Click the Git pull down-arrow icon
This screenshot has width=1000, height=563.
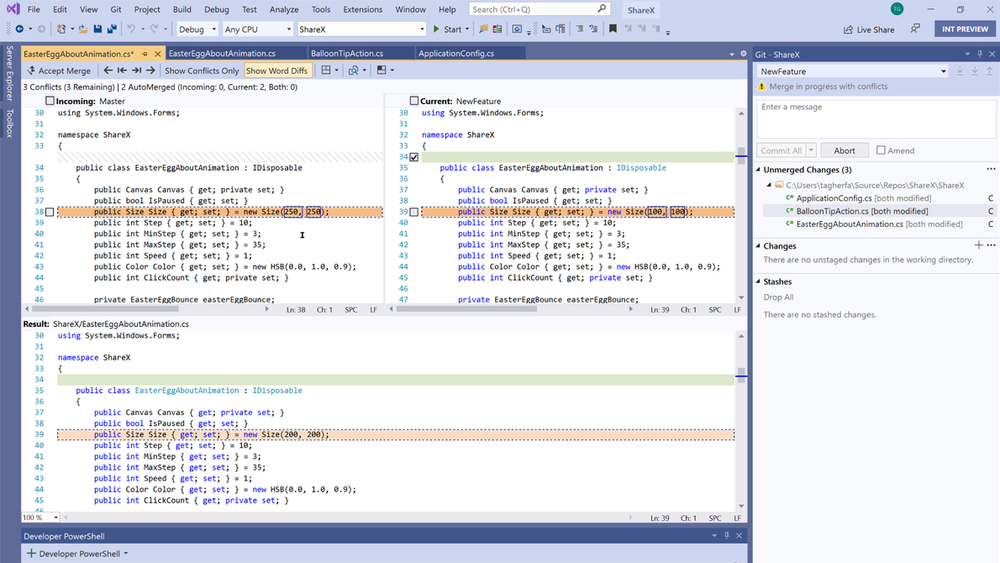[974, 71]
